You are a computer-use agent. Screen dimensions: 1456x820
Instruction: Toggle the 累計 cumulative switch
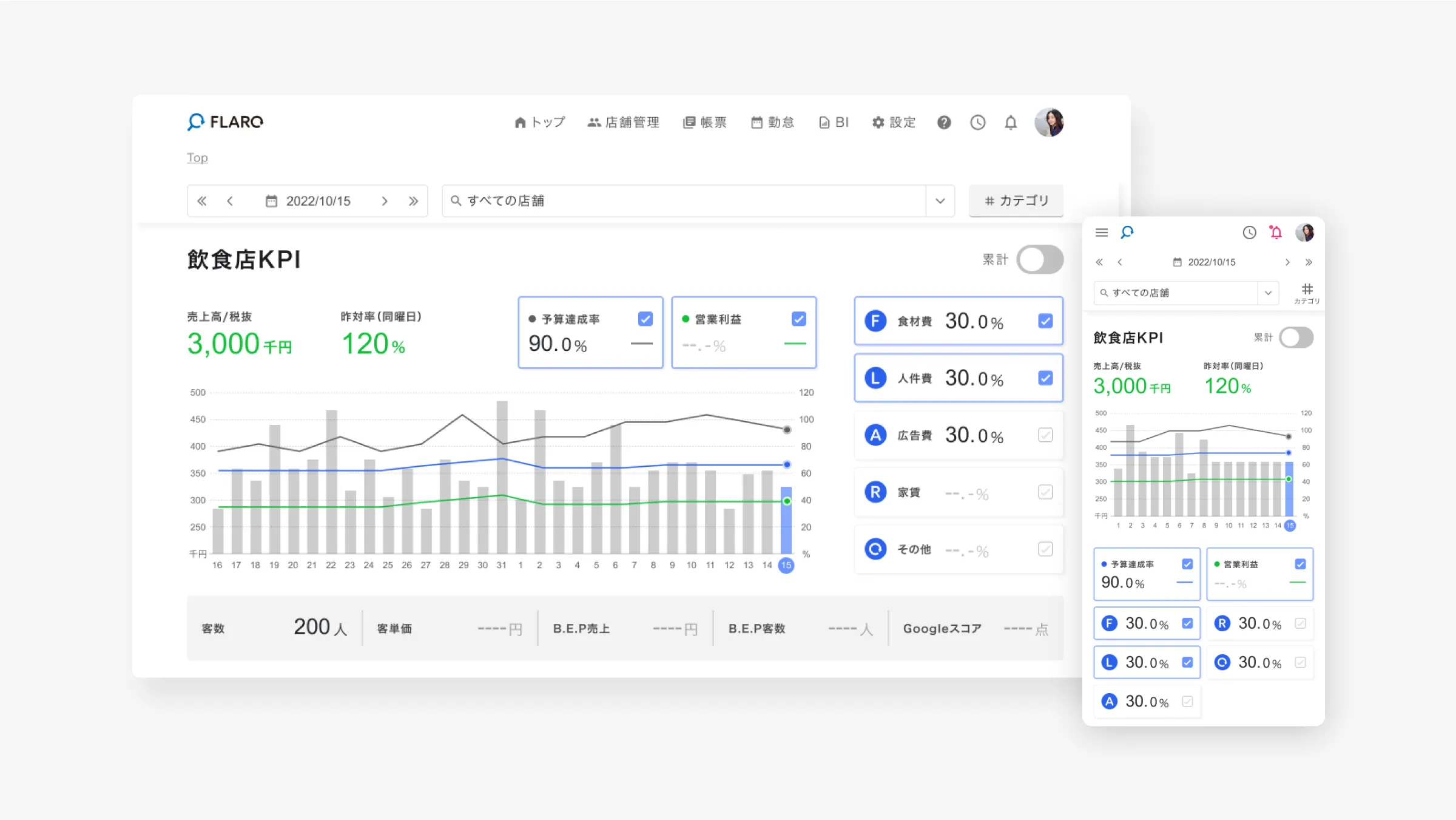(1039, 259)
